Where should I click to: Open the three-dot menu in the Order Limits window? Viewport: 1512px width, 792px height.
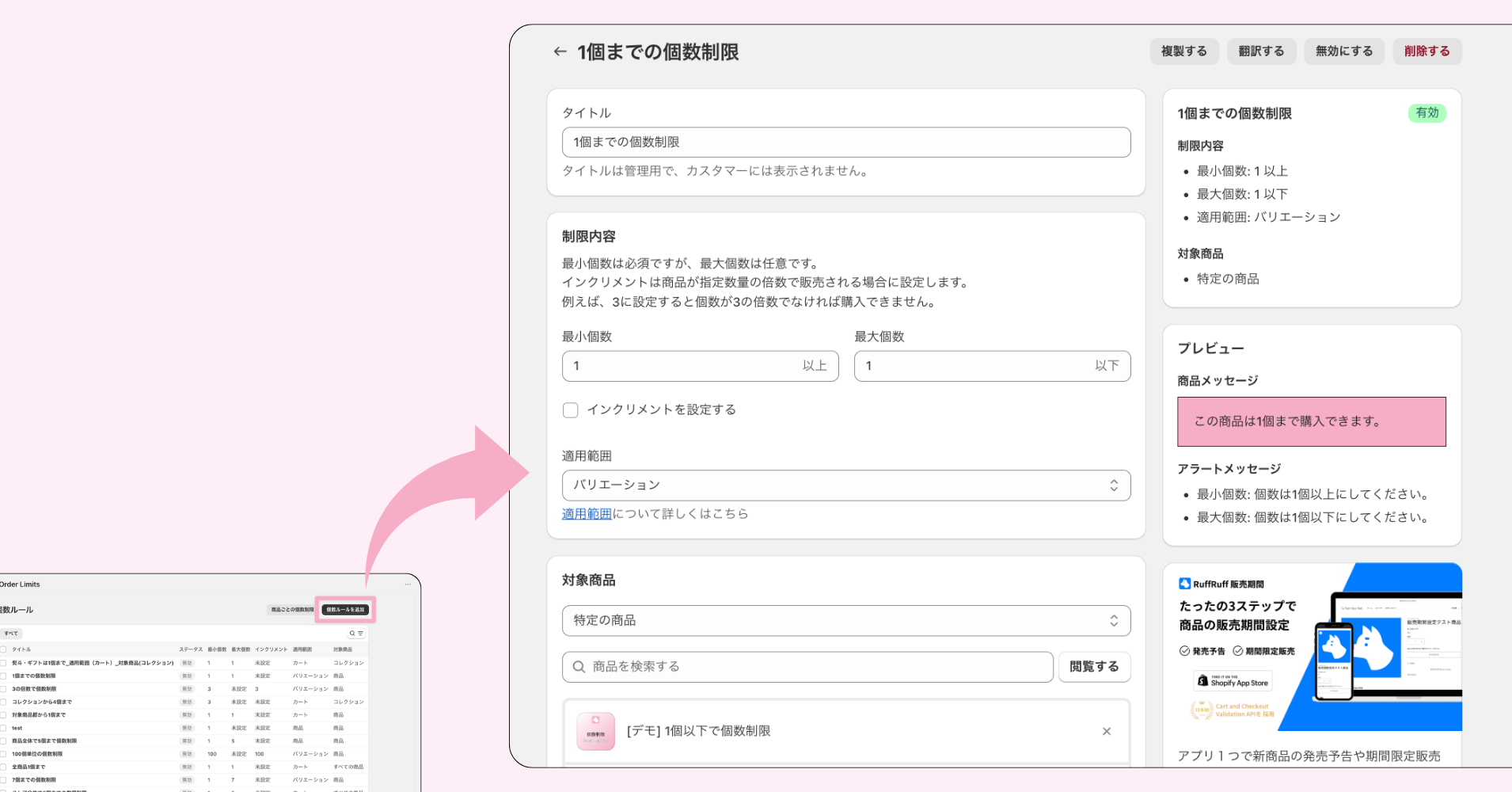[408, 584]
